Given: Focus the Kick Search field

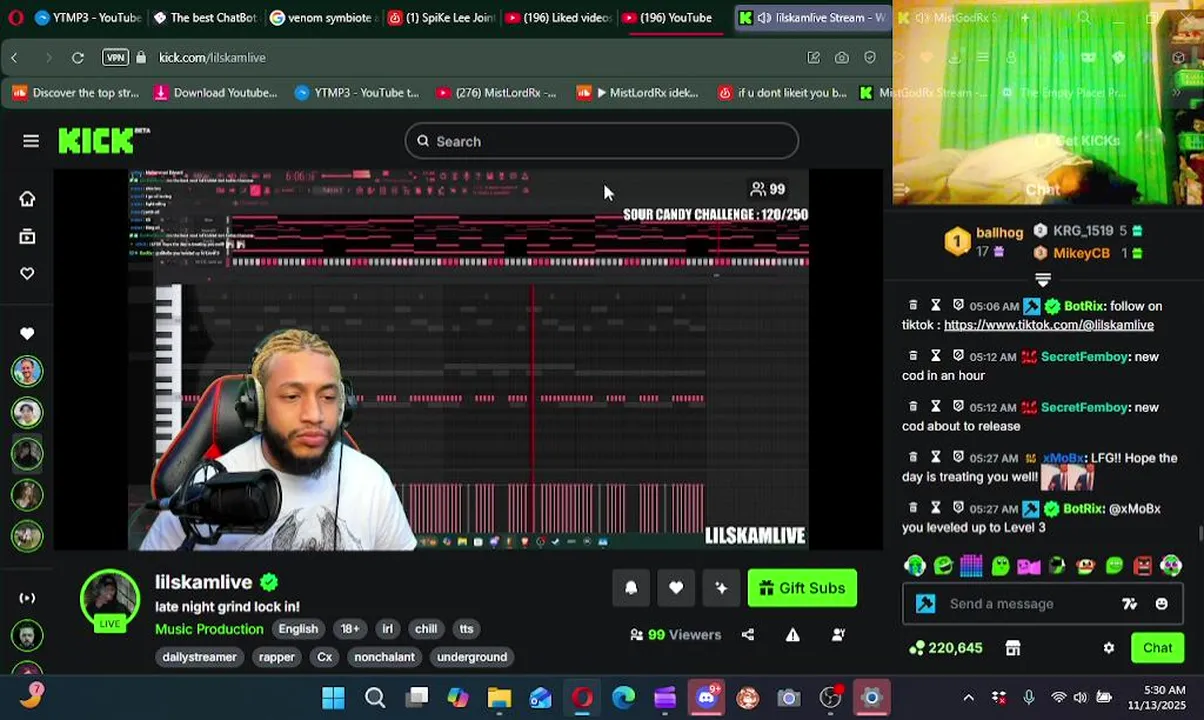Looking at the screenshot, I should coord(602,141).
